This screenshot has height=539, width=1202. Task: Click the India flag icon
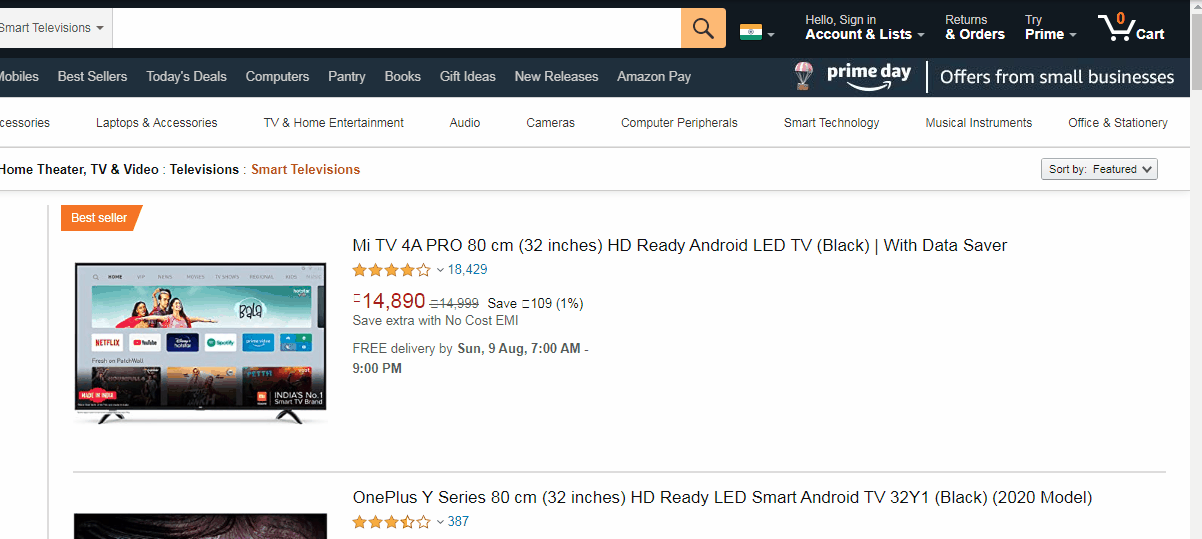coord(750,31)
